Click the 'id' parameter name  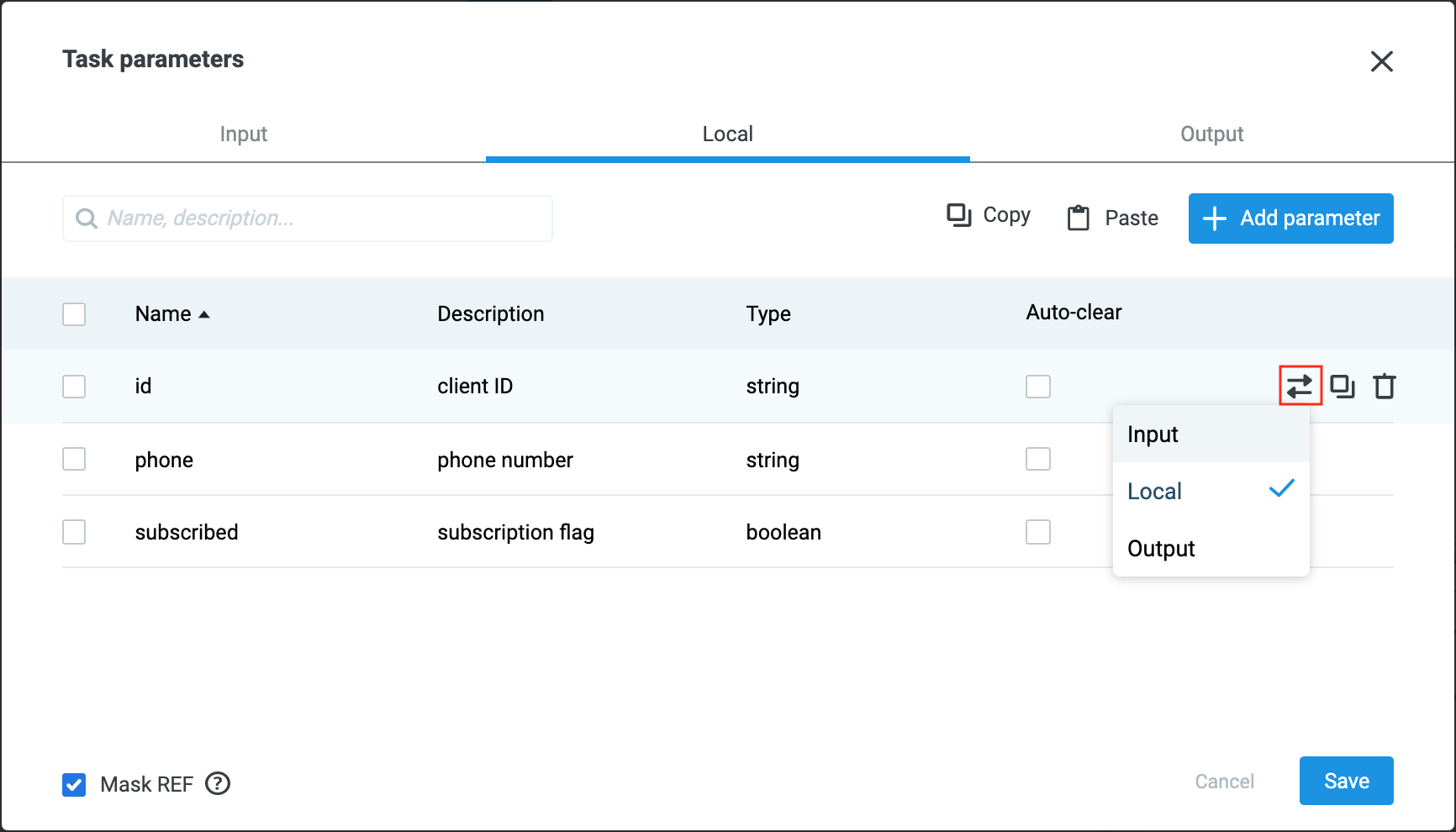pyautogui.click(x=143, y=387)
